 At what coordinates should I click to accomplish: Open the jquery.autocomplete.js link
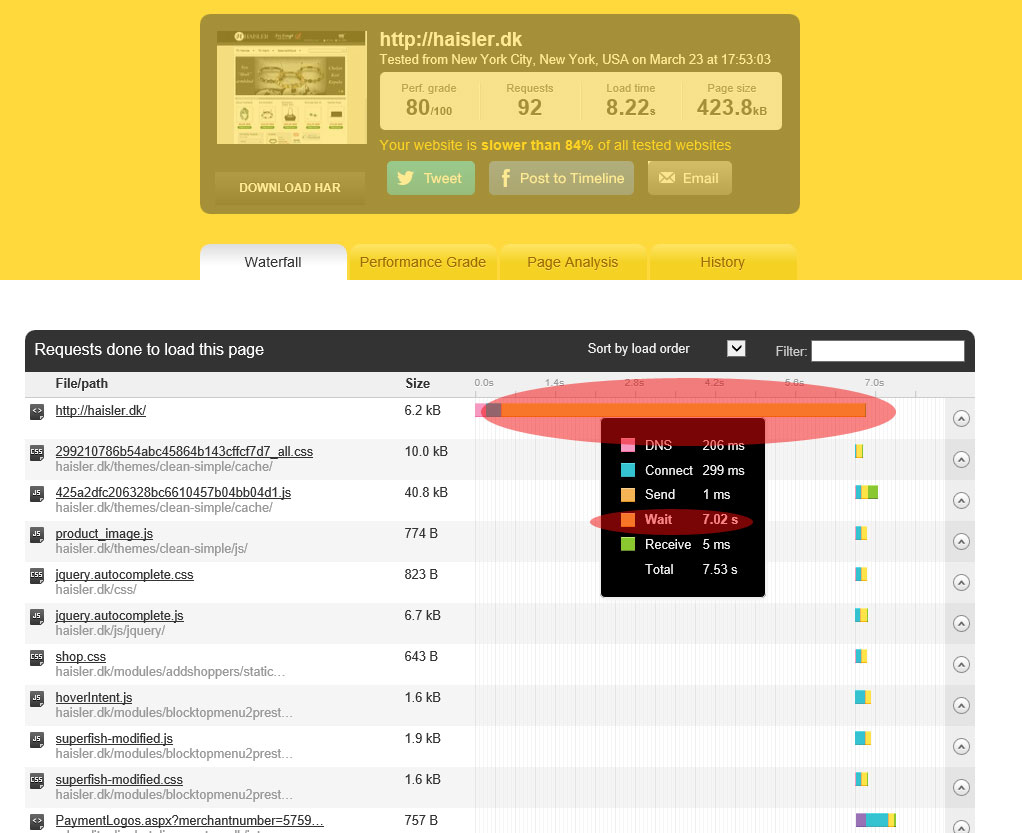click(x=119, y=616)
